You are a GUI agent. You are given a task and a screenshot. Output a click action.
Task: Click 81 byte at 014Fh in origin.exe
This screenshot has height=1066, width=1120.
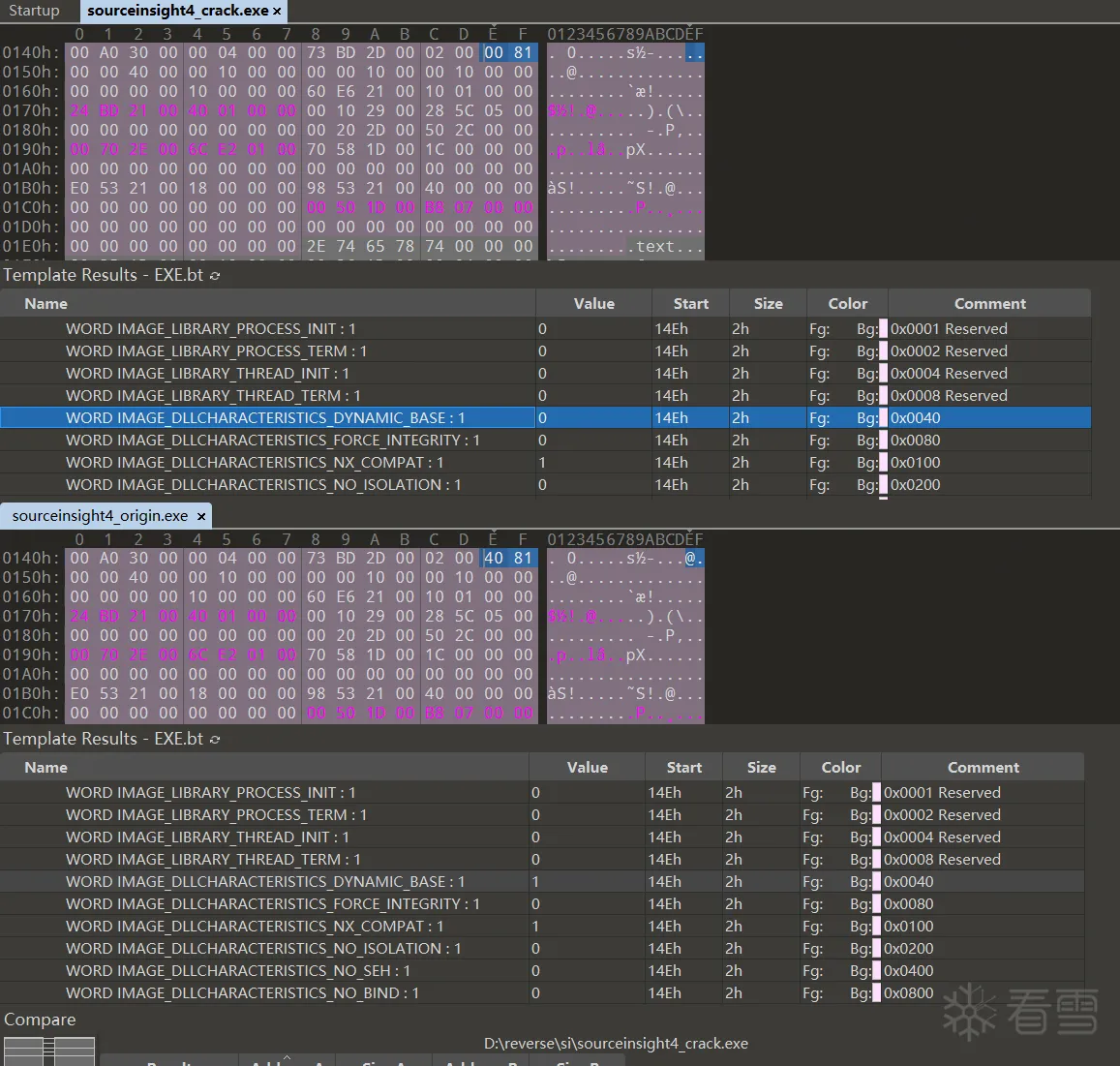[x=523, y=558]
